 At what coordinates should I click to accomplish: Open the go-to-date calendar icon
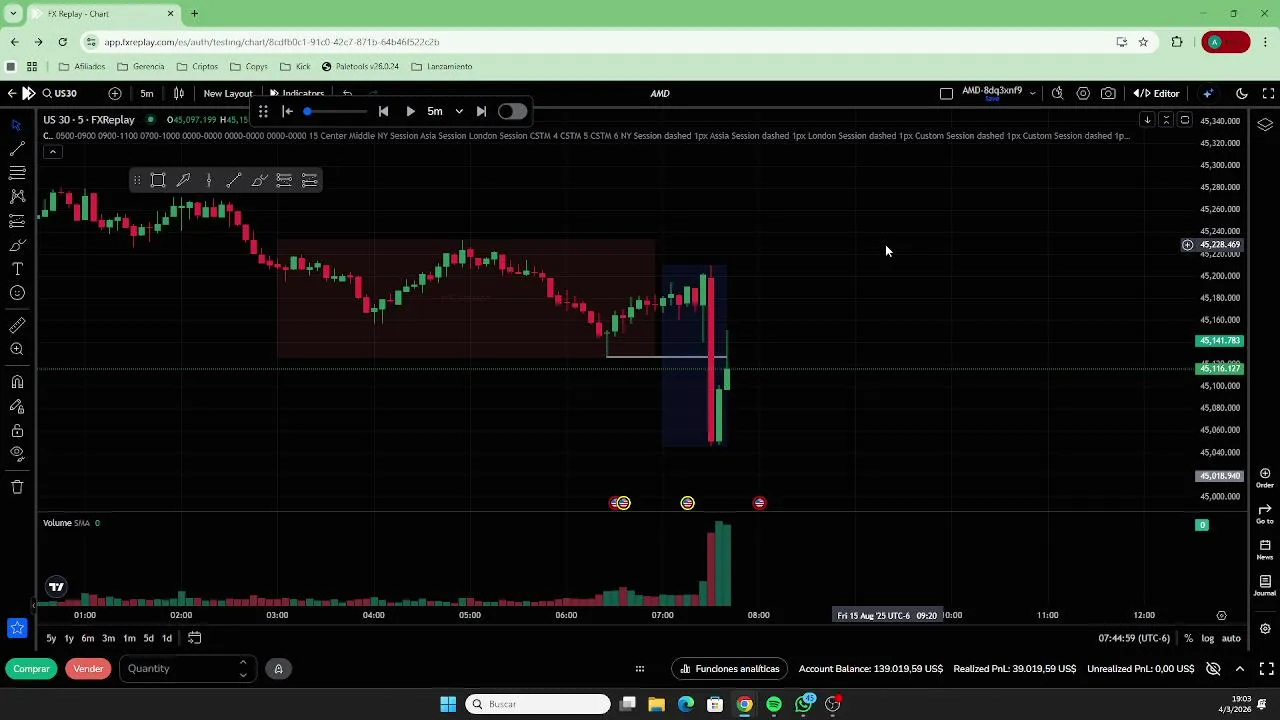click(x=195, y=638)
